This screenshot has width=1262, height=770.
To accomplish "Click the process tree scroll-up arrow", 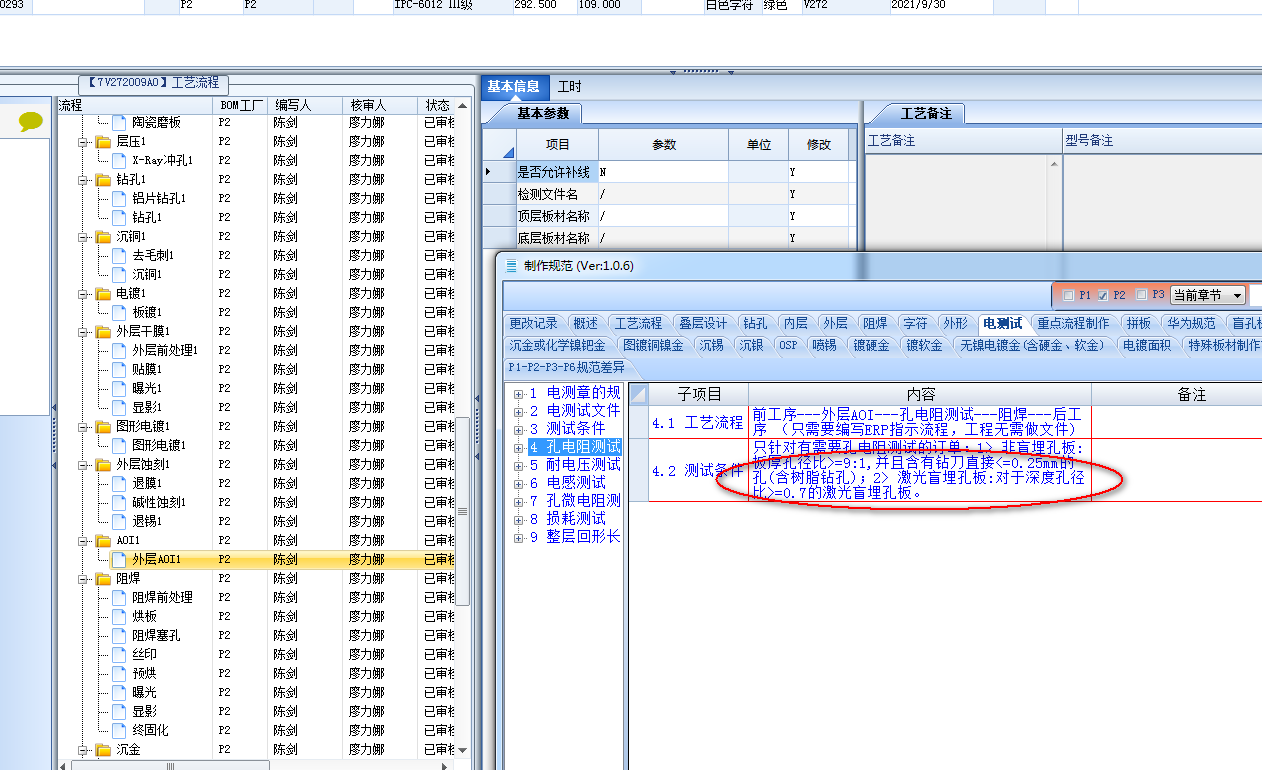I will [x=462, y=105].
